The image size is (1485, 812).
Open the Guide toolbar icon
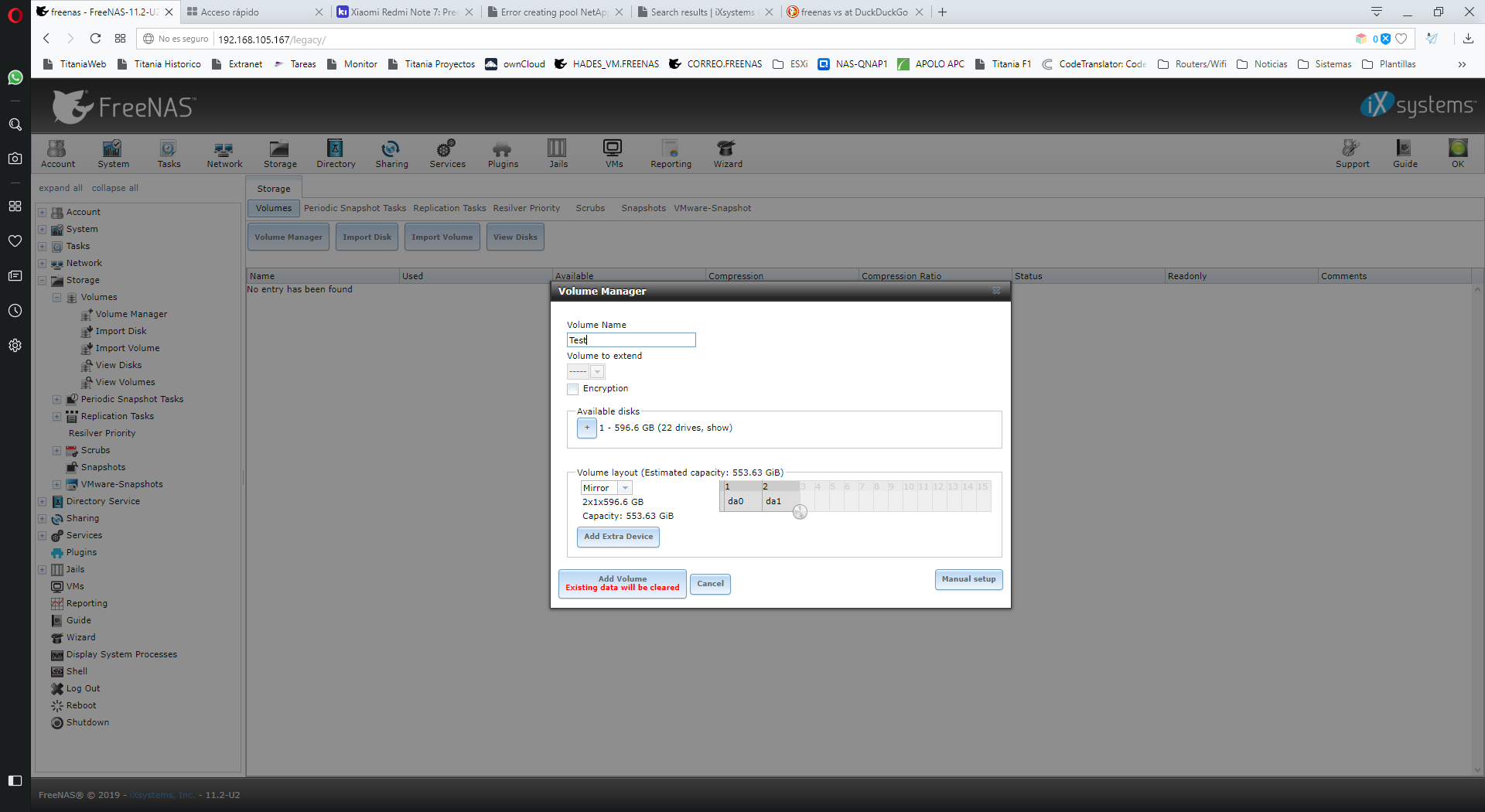1405,153
